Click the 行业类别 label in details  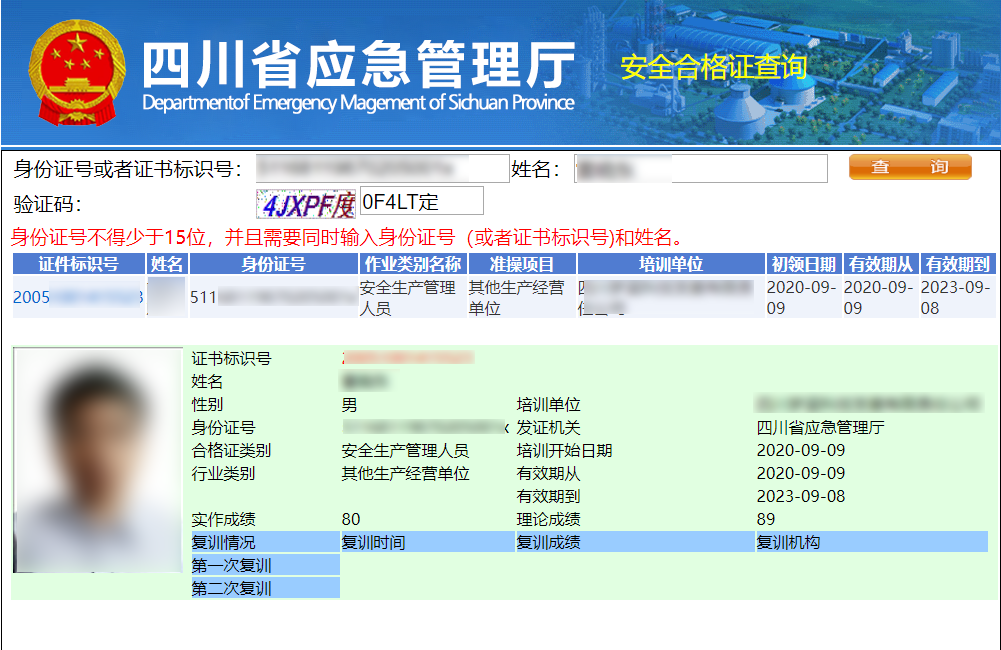pyautogui.click(x=223, y=474)
